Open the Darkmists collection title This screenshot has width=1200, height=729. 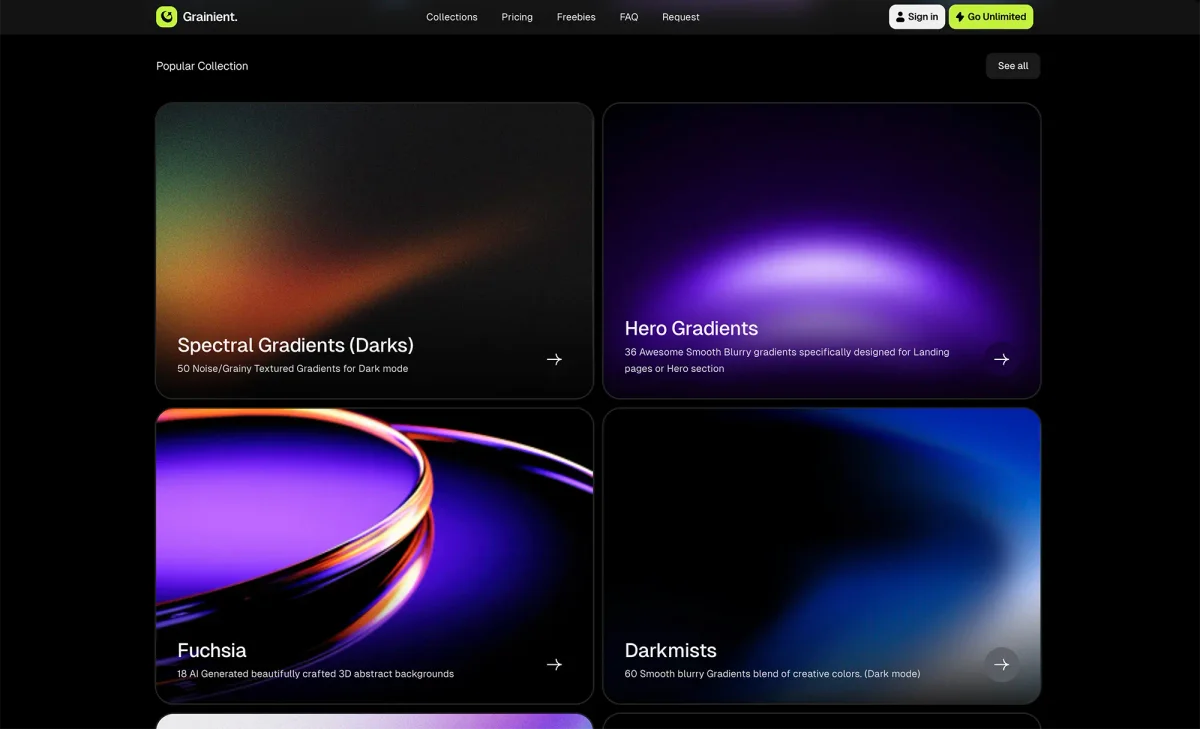point(670,650)
